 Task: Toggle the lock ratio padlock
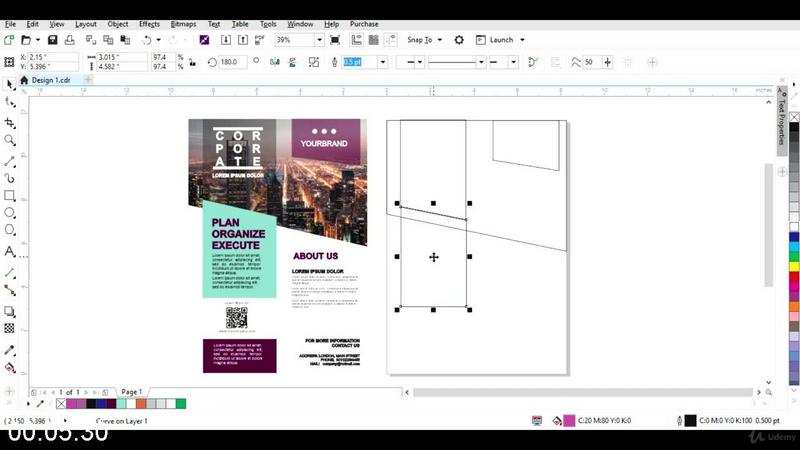(x=192, y=62)
